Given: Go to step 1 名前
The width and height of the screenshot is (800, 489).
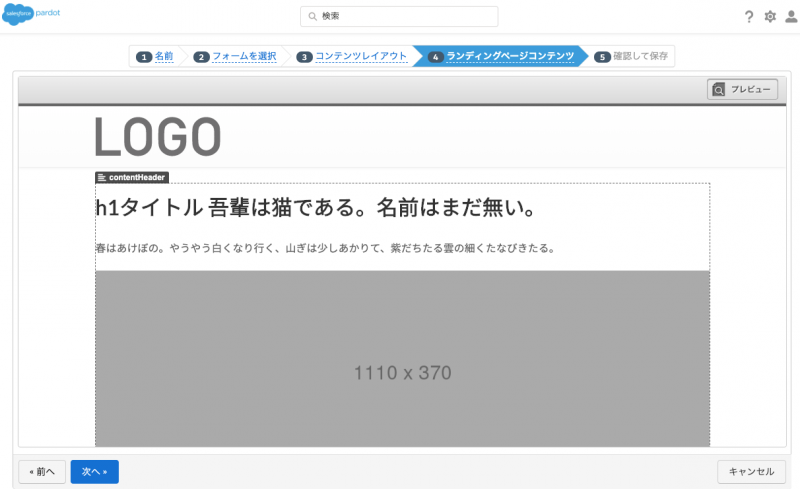Looking at the screenshot, I should click(164, 56).
